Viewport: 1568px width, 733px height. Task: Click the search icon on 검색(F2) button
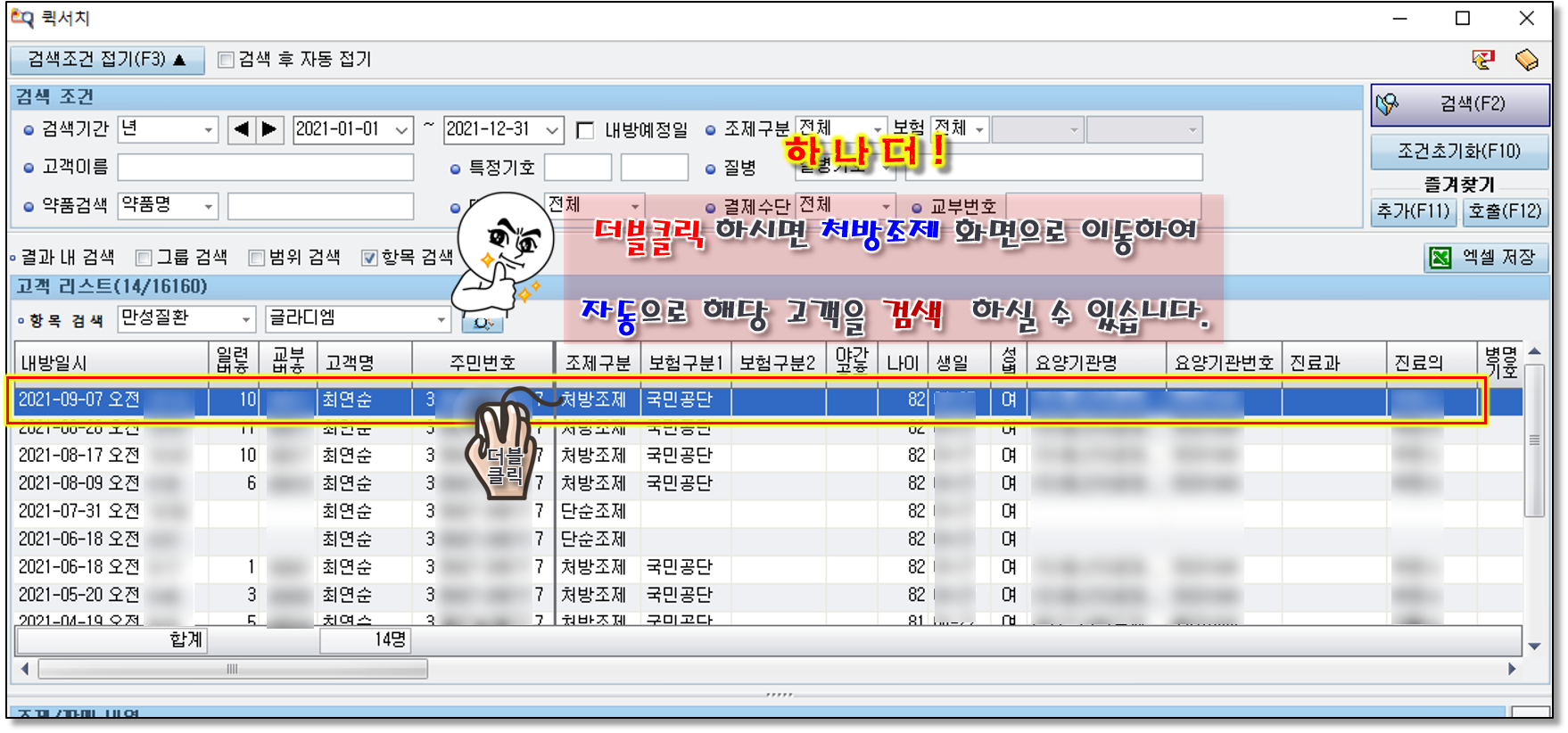[1388, 104]
